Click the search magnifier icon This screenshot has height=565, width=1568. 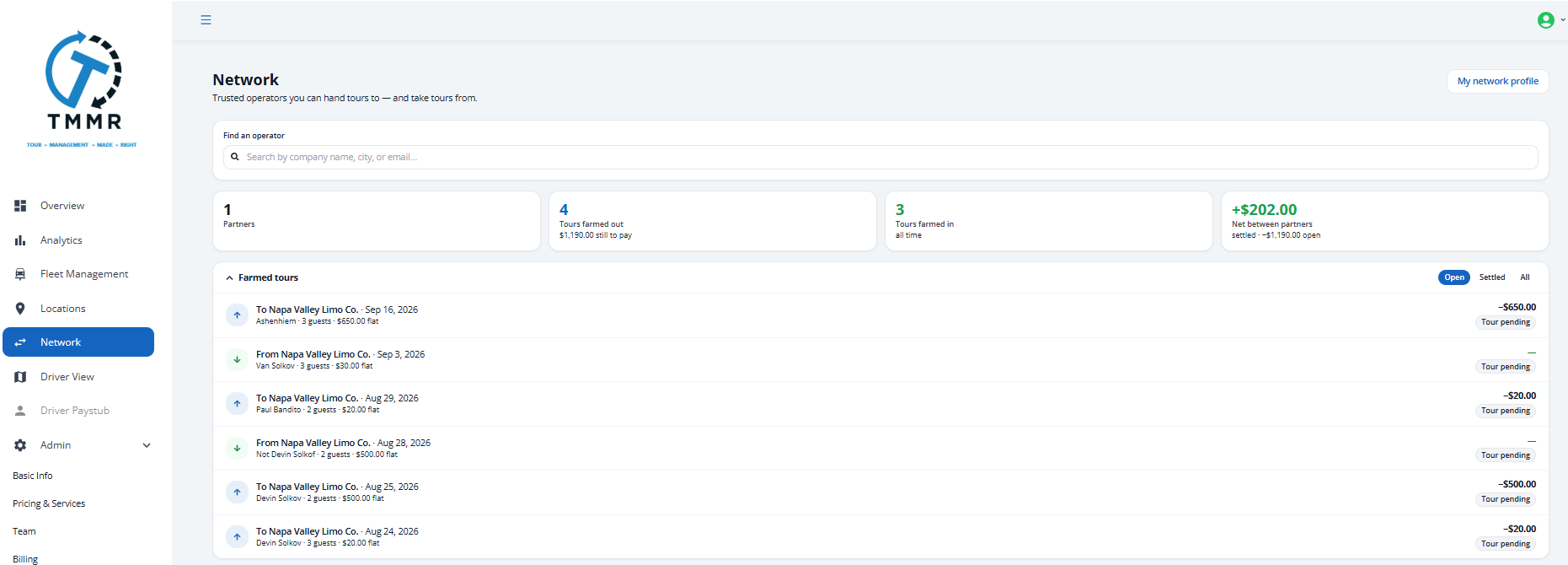click(x=235, y=157)
